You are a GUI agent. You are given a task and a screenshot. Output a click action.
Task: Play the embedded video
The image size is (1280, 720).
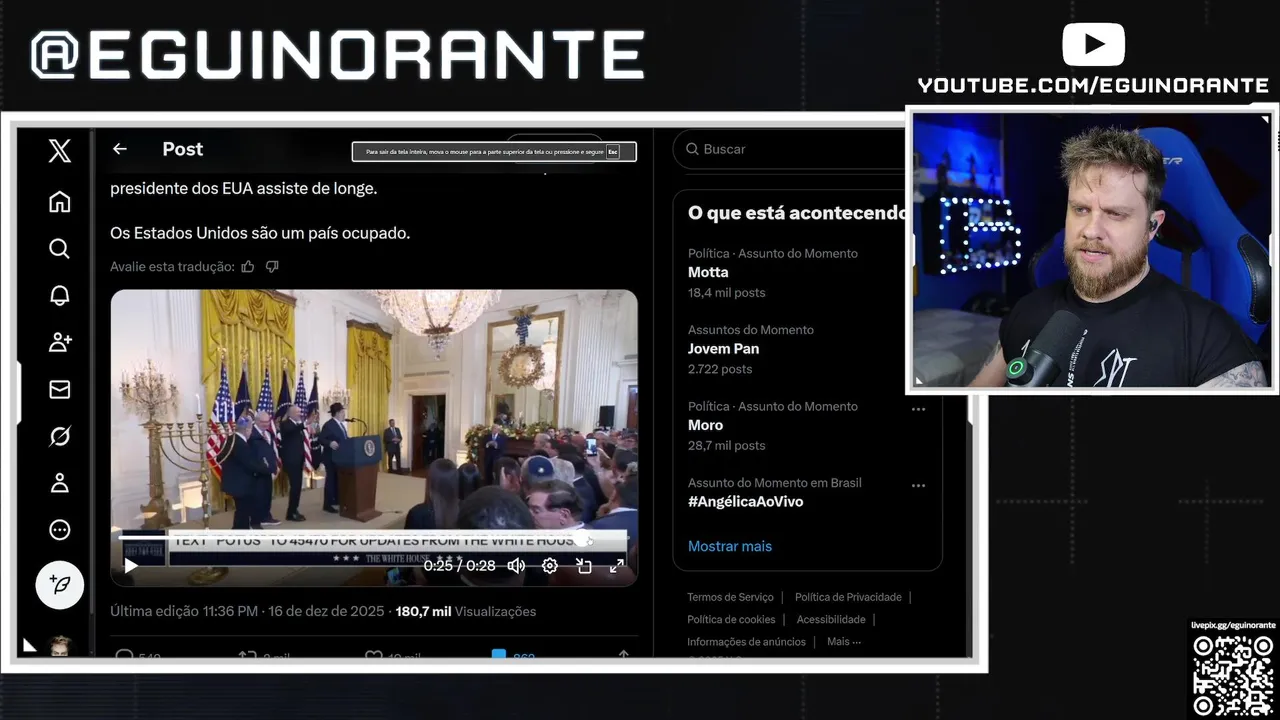131,566
